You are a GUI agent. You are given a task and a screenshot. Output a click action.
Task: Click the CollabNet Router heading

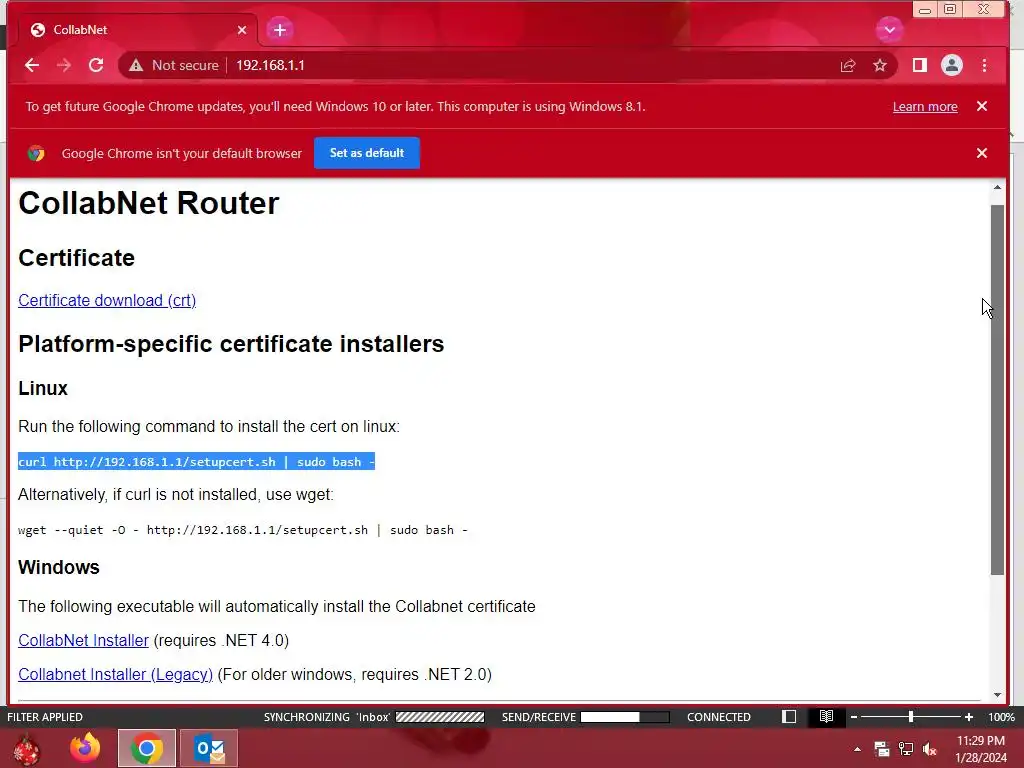[149, 203]
